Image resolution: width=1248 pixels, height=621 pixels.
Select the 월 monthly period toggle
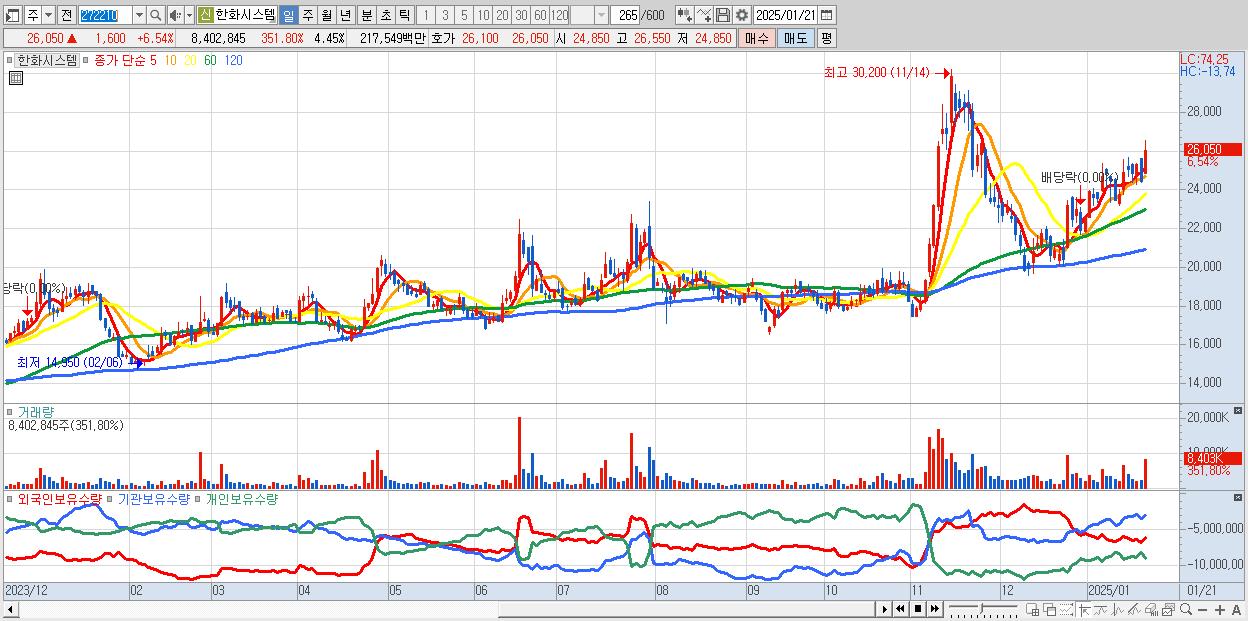coord(326,15)
